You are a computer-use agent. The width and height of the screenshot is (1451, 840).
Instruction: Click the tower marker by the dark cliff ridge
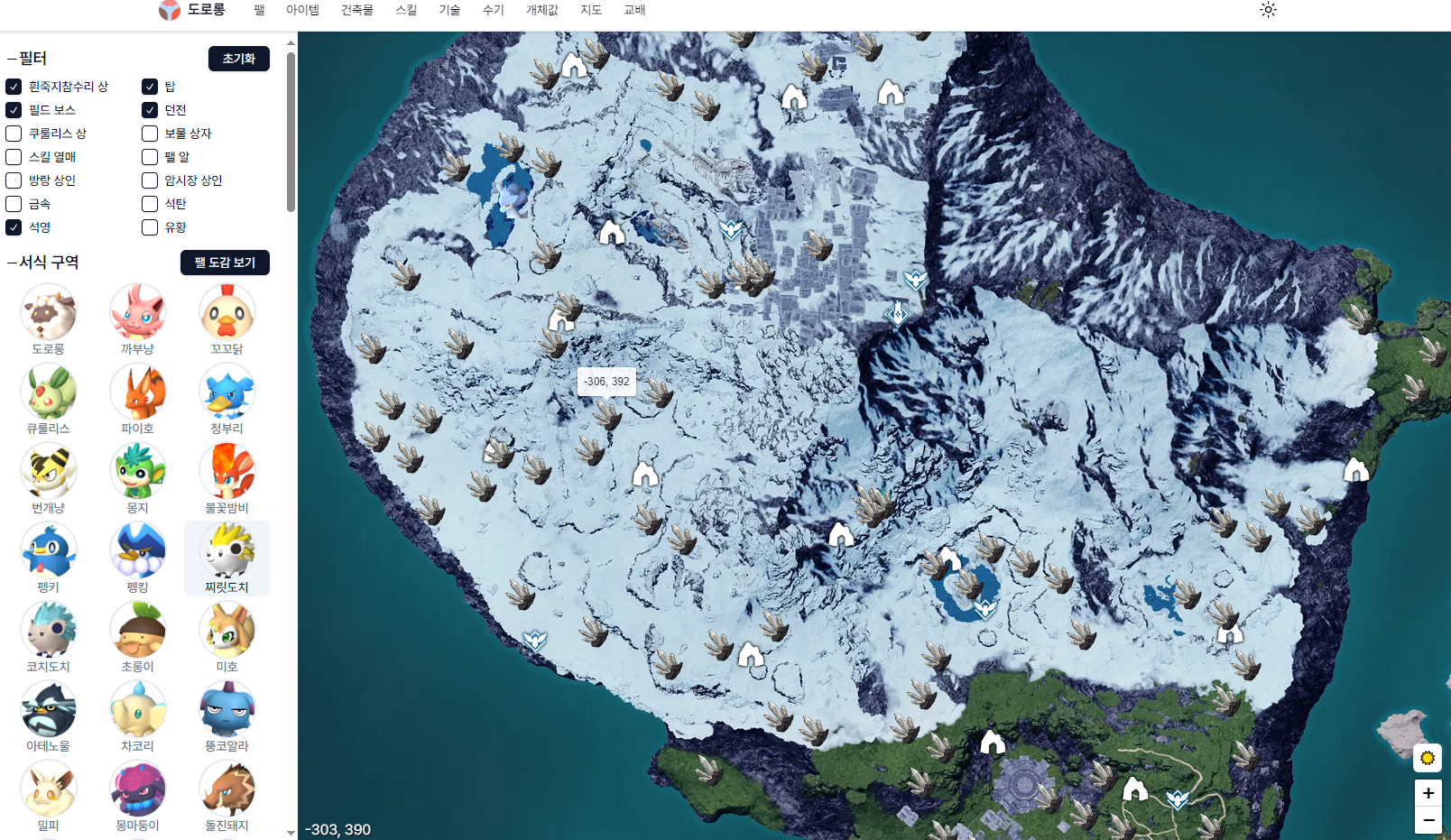[897, 313]
